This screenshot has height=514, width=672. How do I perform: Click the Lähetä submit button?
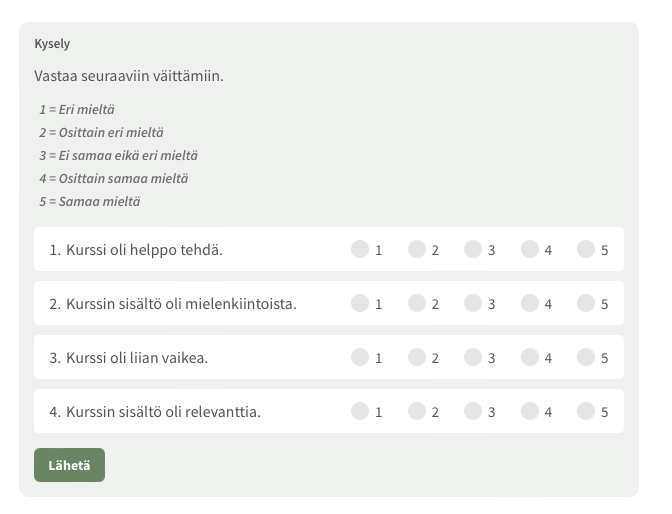click(69, 465)
